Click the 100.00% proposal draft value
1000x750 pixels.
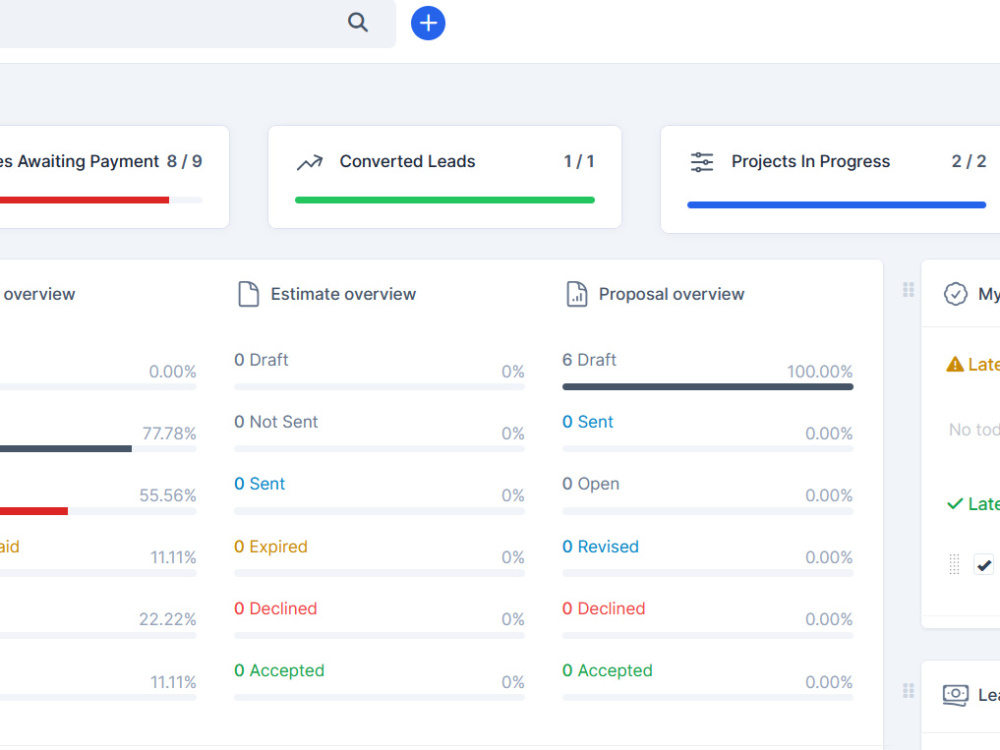point(820,371)
